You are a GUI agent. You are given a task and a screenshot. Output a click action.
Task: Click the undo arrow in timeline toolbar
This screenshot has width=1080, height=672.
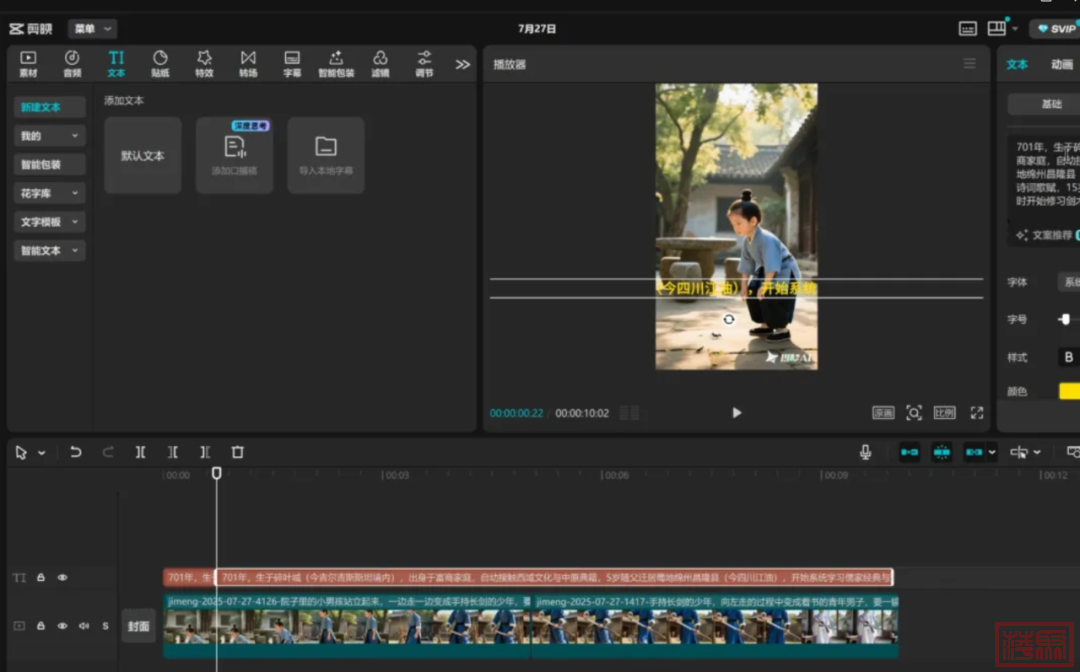[x=76, y=452]
